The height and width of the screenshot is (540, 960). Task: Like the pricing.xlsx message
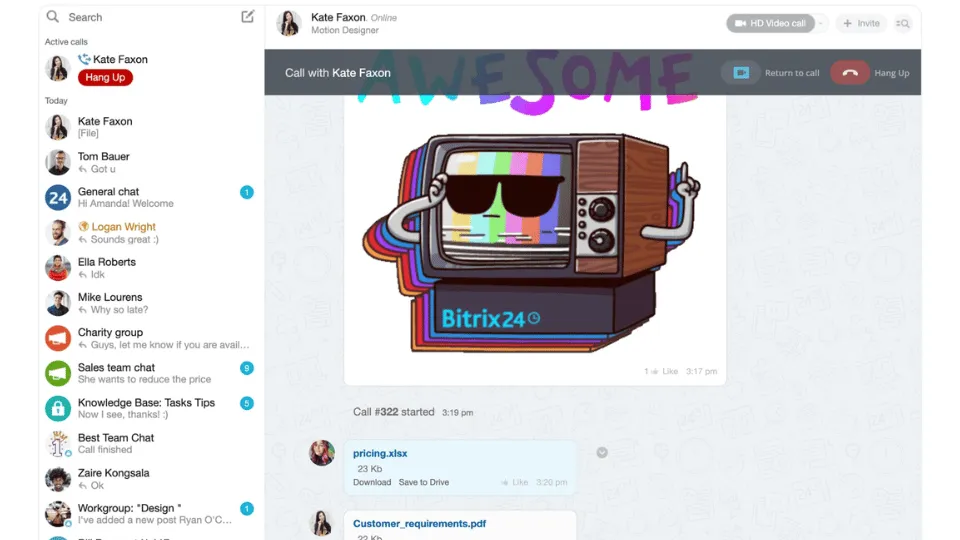[x=514, y=482]
